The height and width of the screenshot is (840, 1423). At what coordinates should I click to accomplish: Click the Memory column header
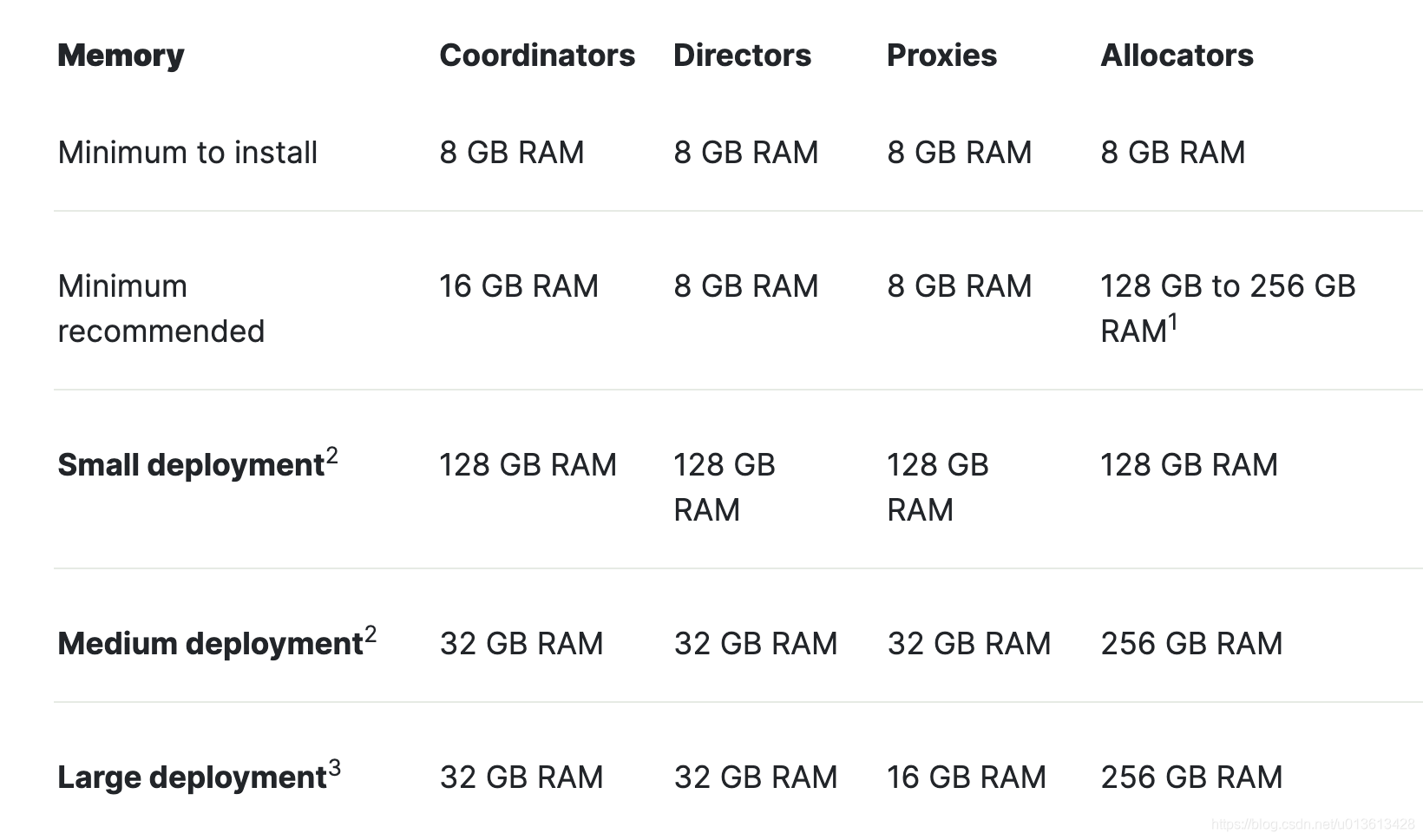click(121, 56)
